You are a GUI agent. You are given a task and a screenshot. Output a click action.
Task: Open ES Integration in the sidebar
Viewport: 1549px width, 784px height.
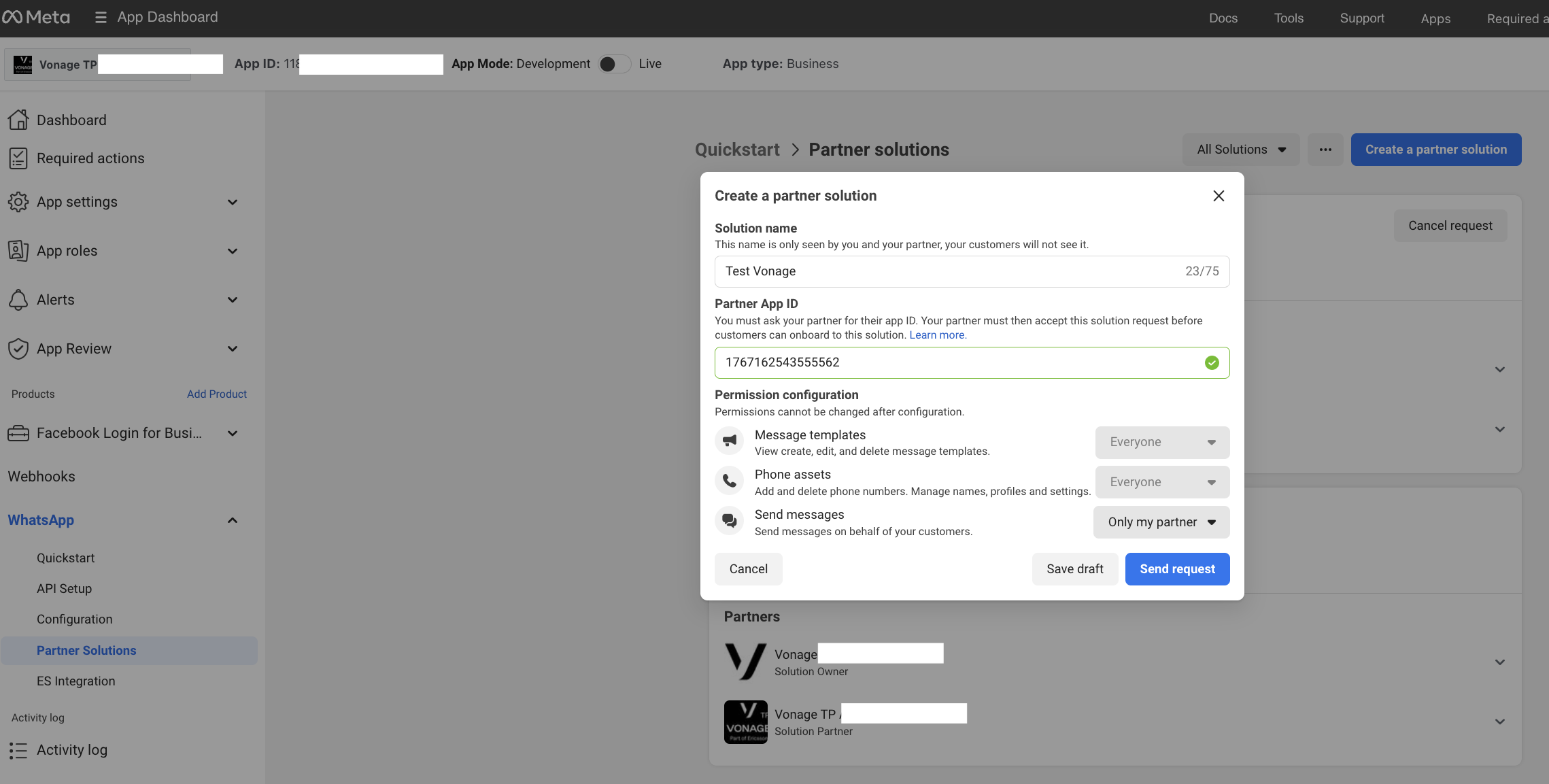pyautogui.click(x=75, y=681)
